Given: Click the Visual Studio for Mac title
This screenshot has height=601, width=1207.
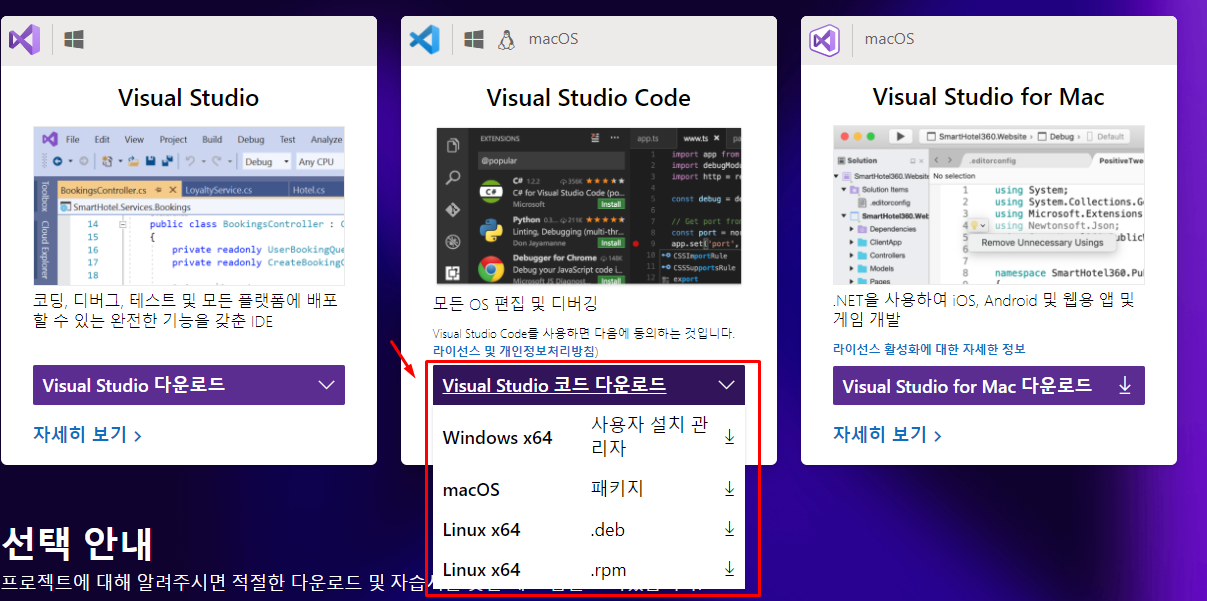Looking at the screenshot, I should [x=989, y=97].
